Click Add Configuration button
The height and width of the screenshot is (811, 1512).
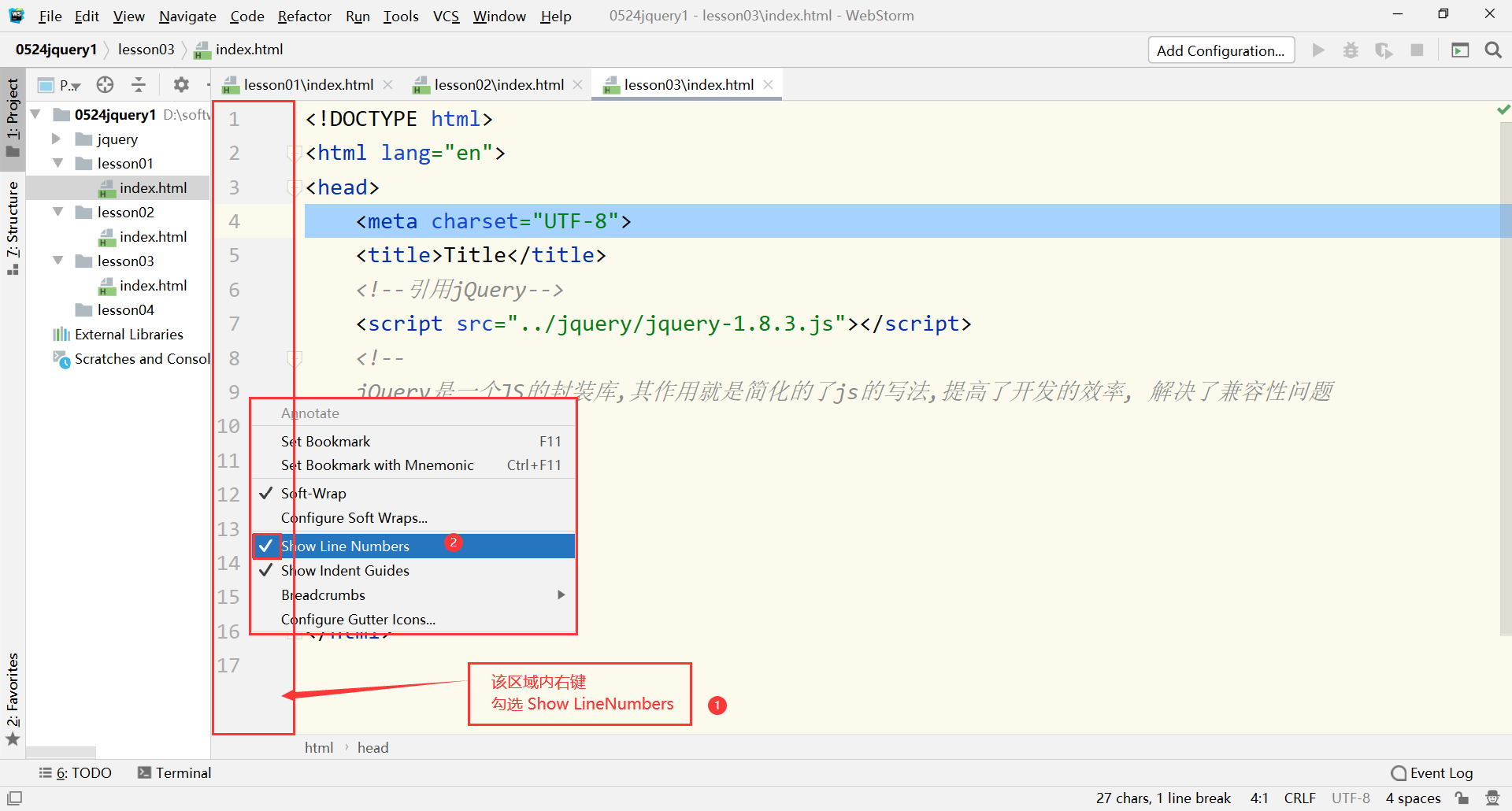point(1221,50)
